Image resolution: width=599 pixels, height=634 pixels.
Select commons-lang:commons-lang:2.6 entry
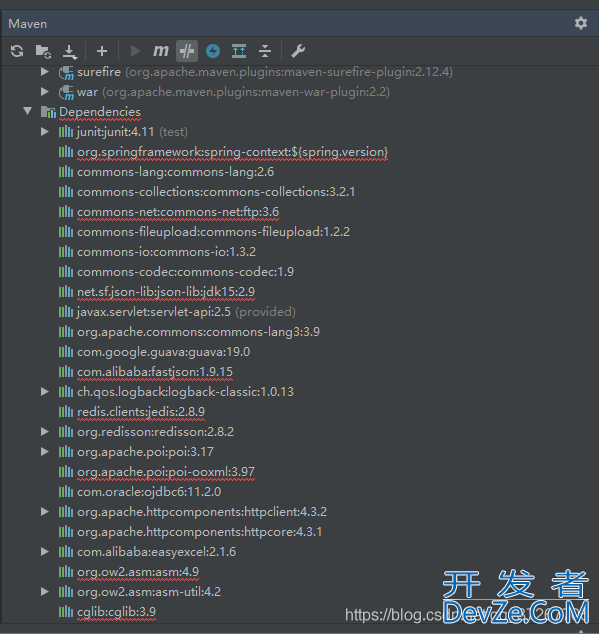point(176,172)
